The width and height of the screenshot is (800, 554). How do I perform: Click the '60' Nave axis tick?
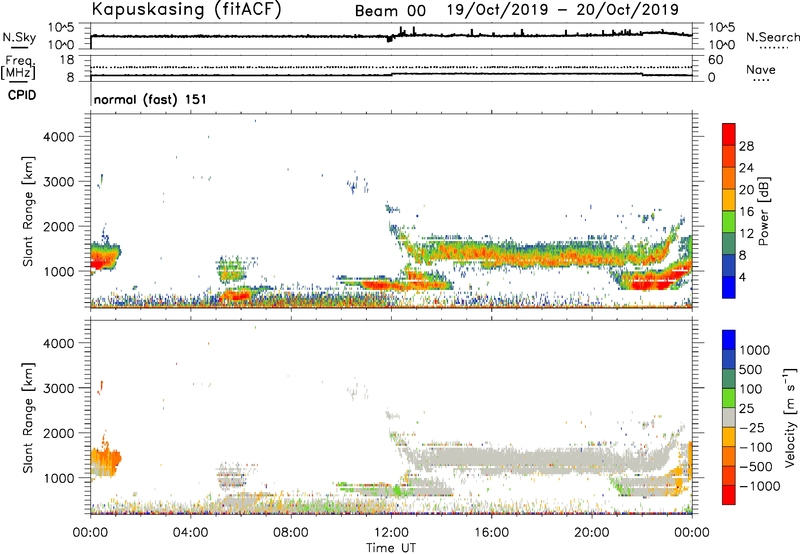715,60
